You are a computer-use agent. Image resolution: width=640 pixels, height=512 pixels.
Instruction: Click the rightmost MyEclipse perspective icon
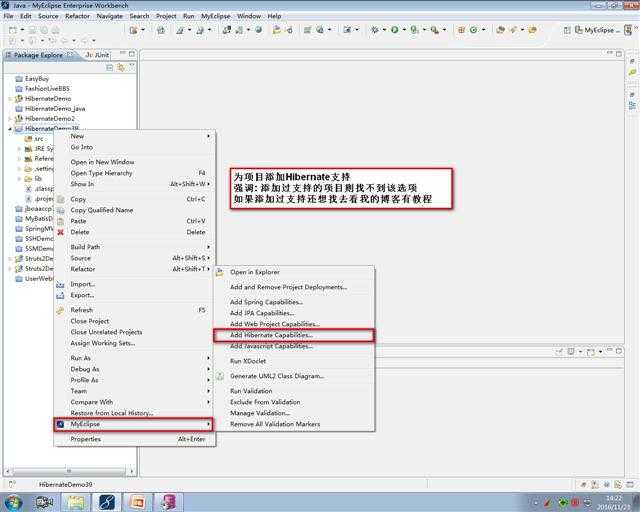[628, 30]
